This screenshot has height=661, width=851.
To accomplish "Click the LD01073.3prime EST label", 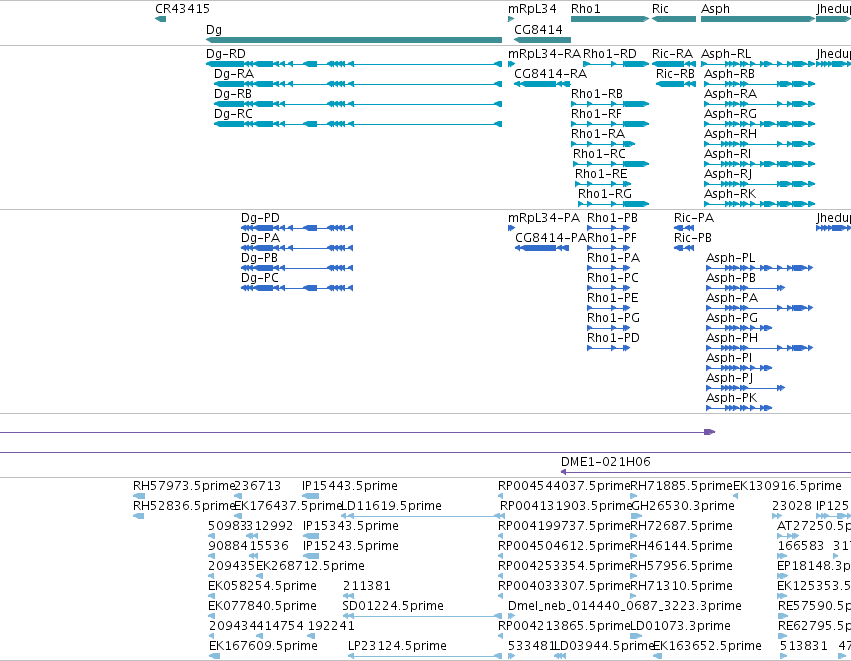I will [x=681, y=626].
